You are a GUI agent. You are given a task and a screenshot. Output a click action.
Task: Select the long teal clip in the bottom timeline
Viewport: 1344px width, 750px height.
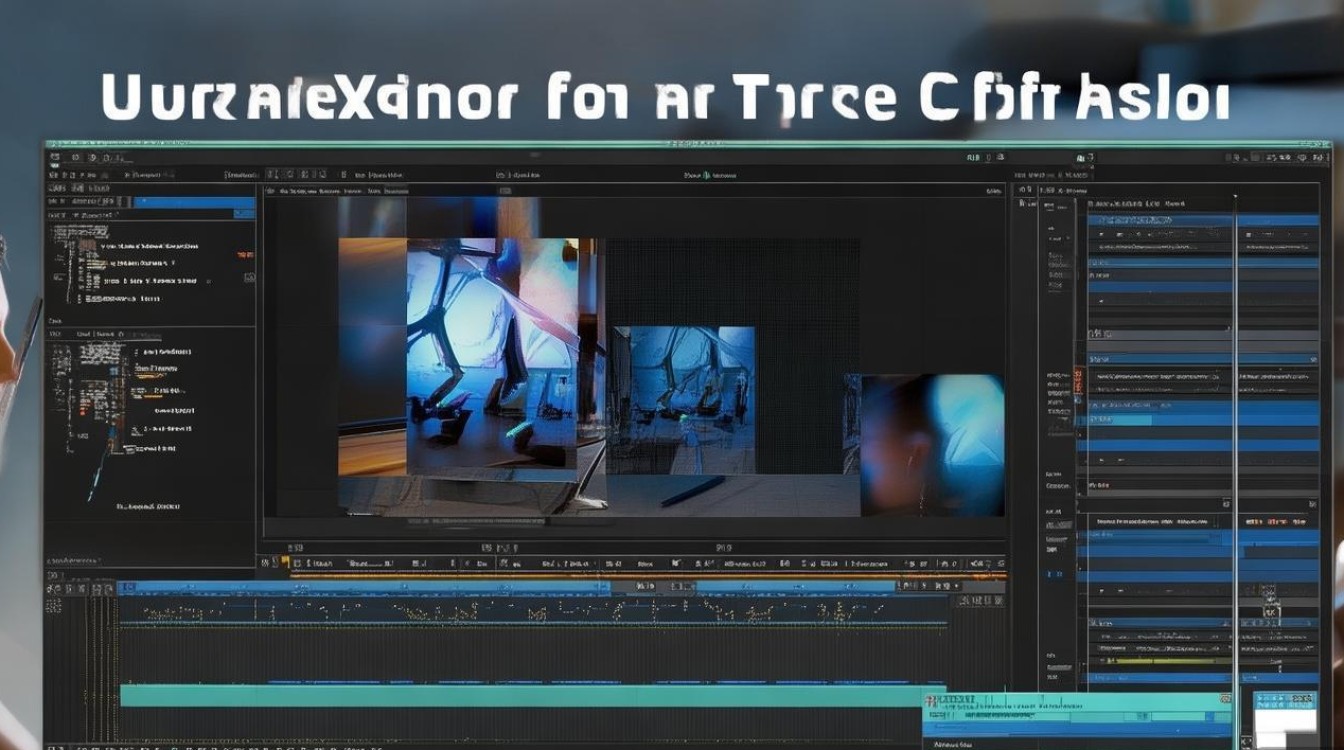[520, 696]
